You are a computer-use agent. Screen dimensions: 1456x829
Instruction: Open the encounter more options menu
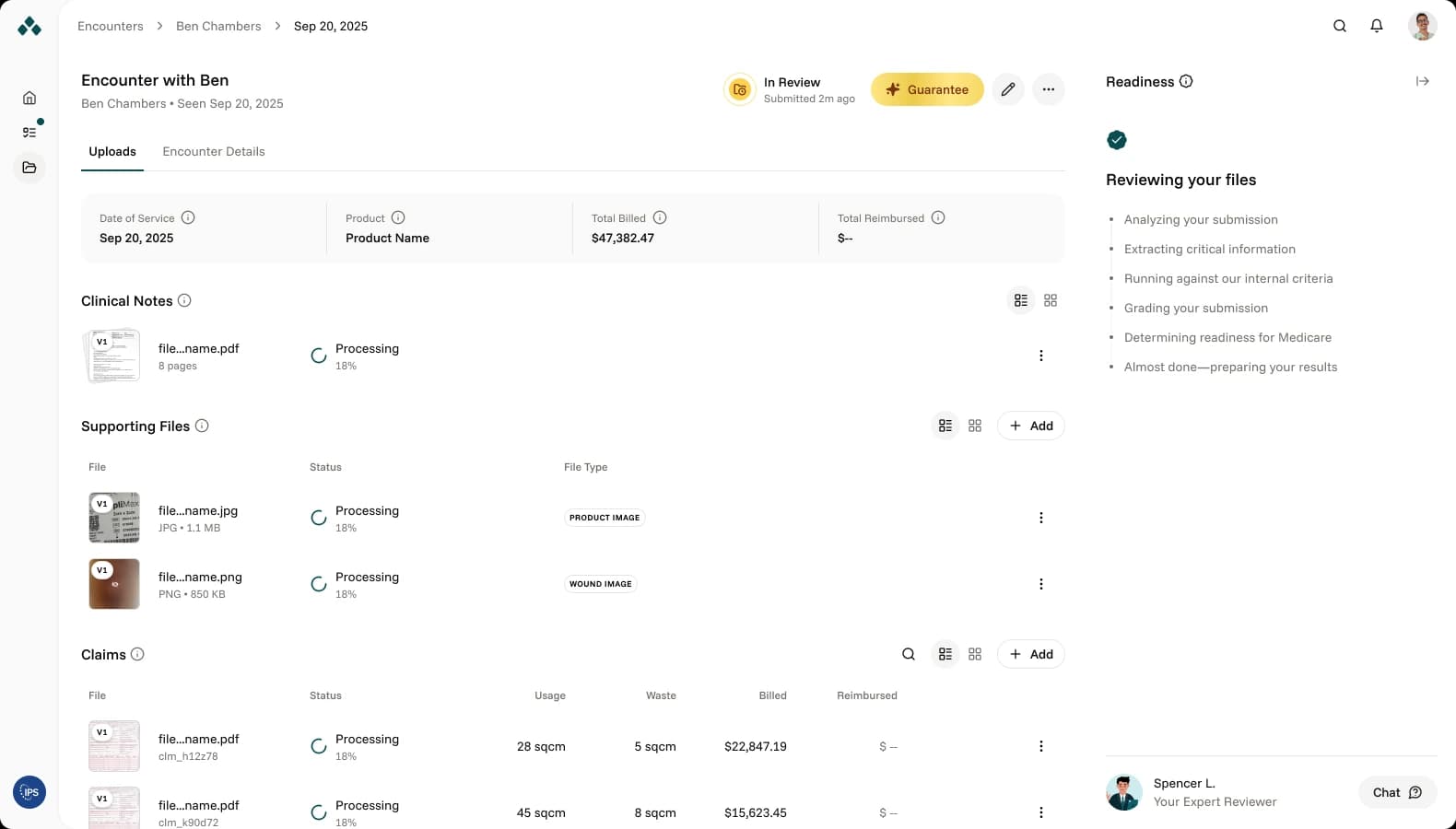coord(1049,89)
